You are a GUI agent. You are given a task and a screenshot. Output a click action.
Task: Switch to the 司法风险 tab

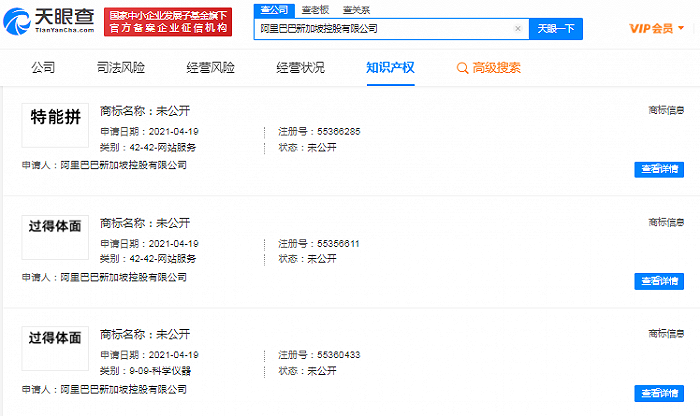click(x=121, y=68)
